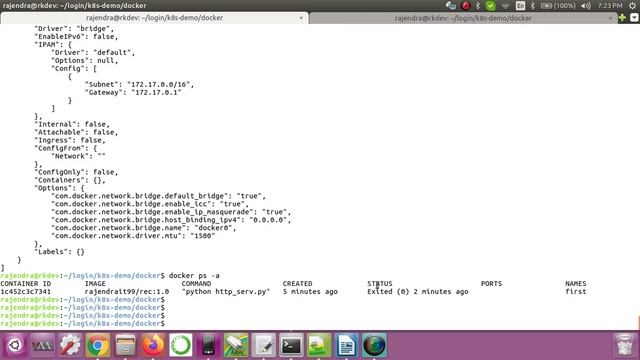
Task: Click the green checkmark status indicator
Action: point(491,6)
